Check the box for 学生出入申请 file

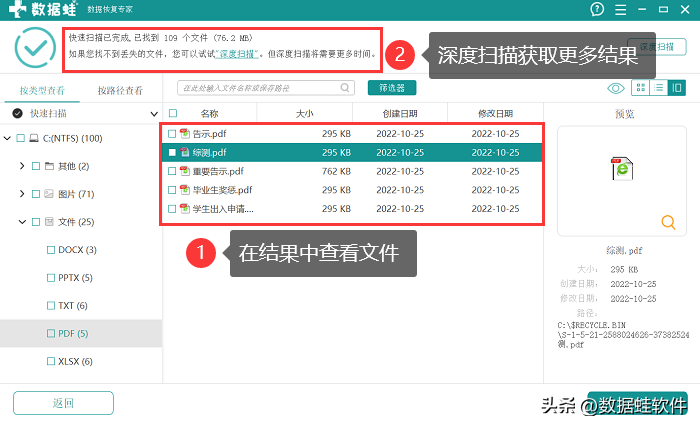point(172,209)
